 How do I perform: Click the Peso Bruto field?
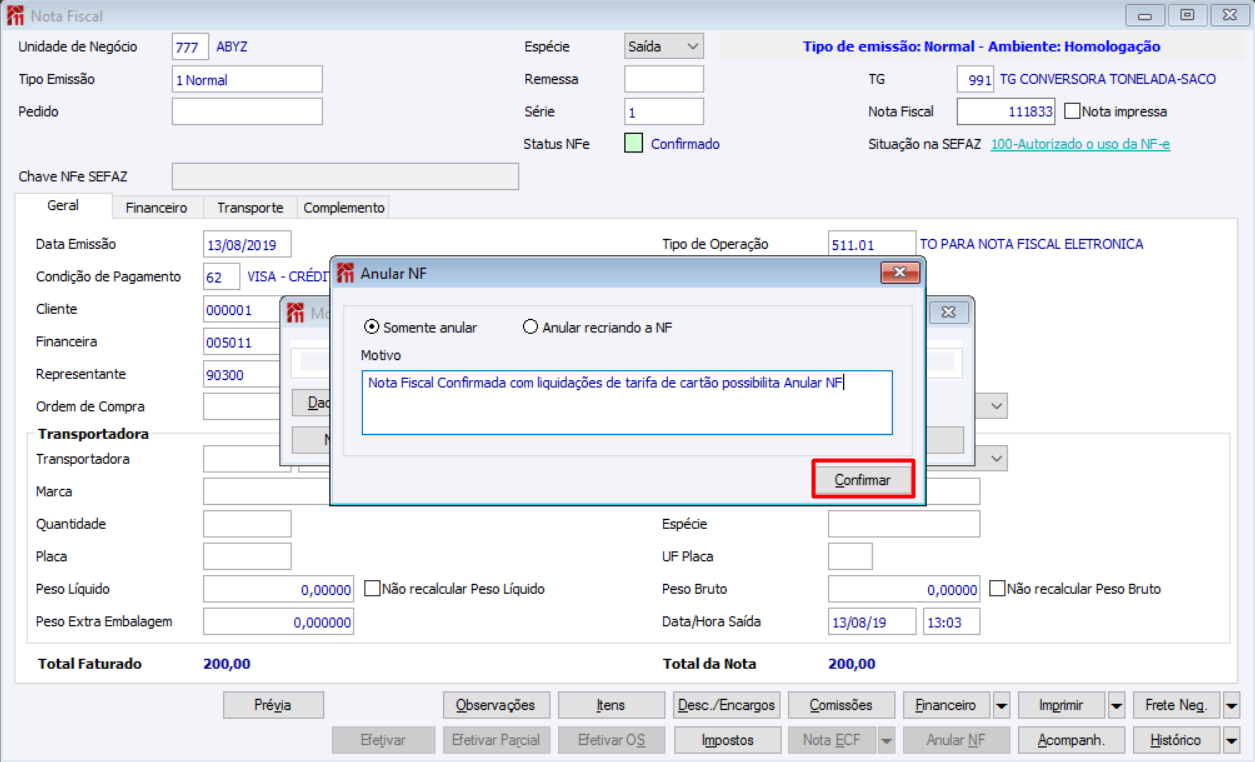(x=904, y=589)
